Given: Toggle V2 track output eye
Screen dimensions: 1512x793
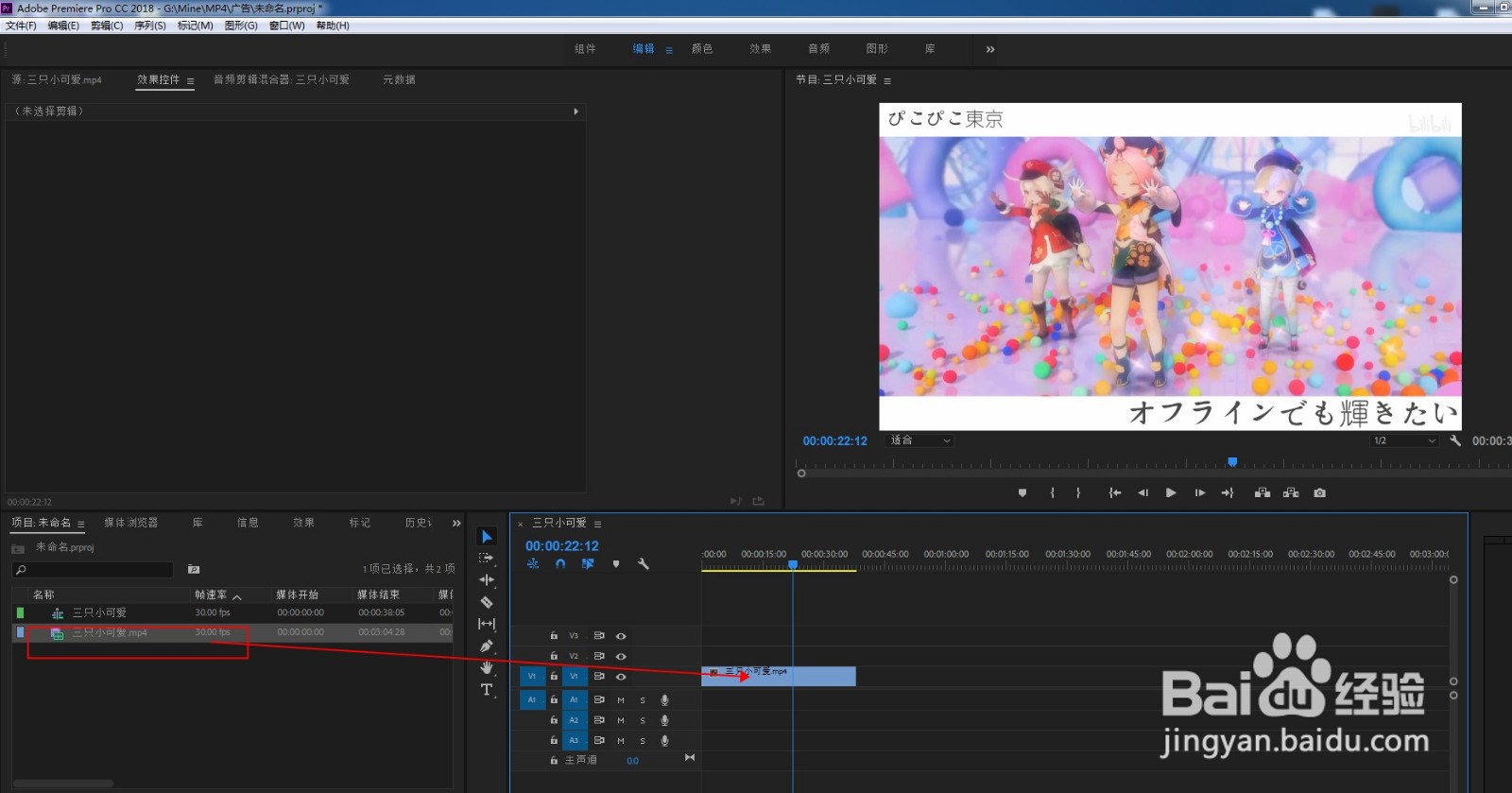Looking at the screenshot, I should point(621,656).
